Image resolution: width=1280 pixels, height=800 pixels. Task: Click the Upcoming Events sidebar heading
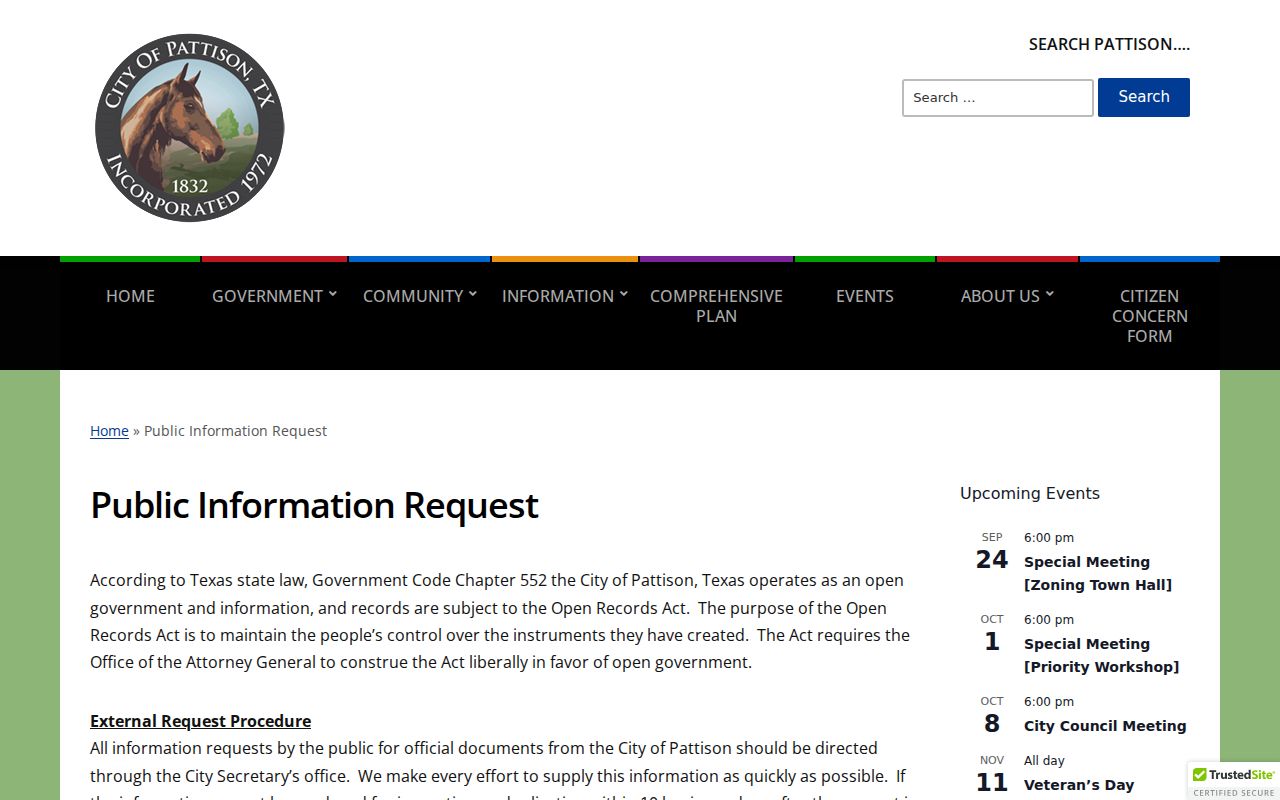click(1030, 493)
